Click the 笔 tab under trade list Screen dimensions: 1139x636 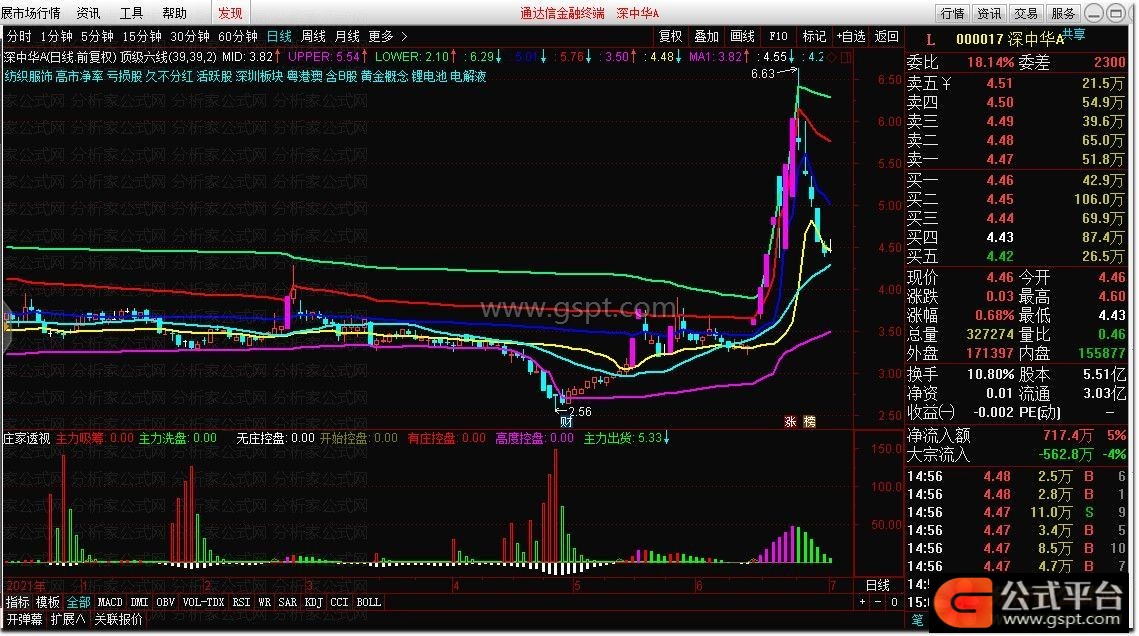click(917, 619)
